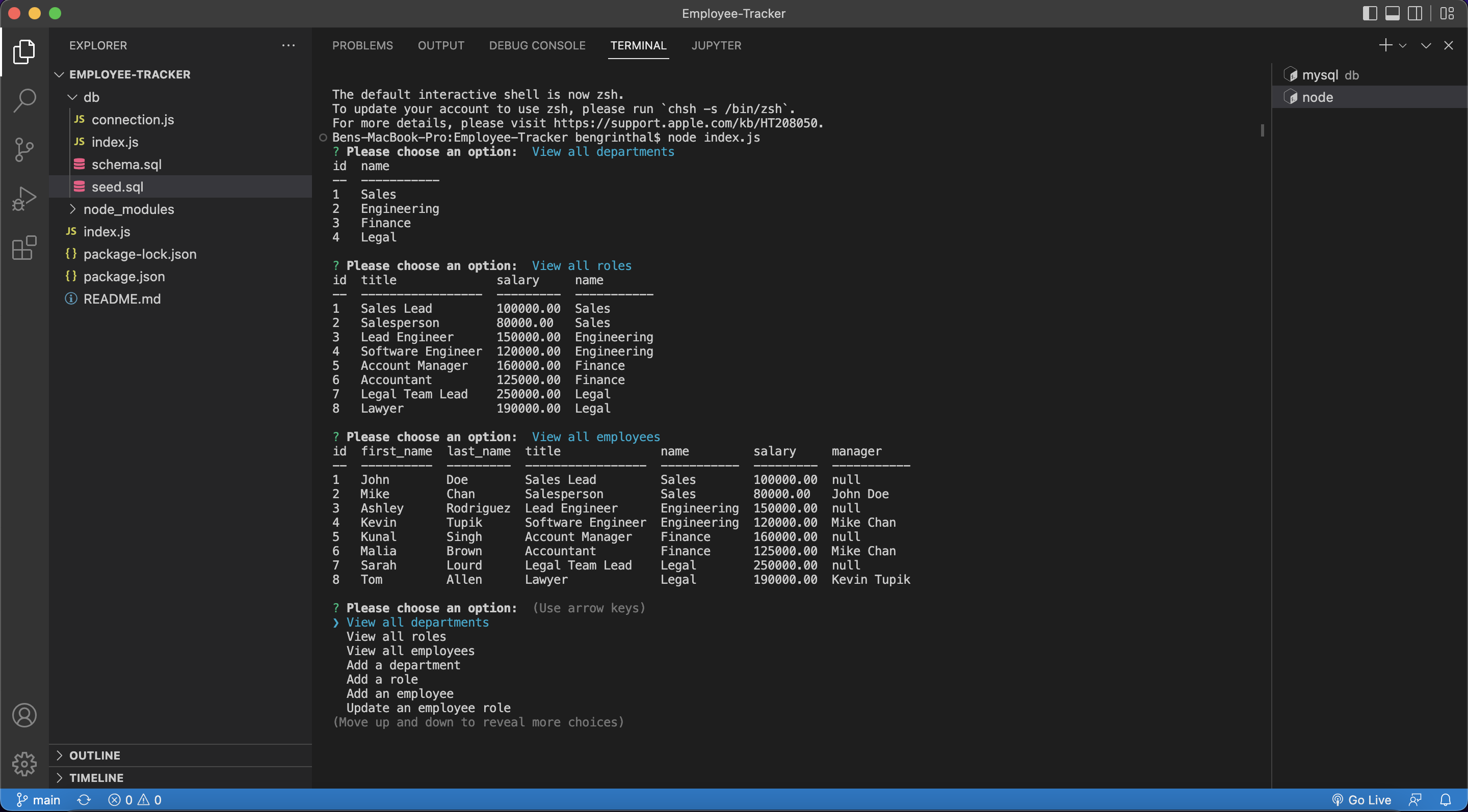The height and width of the screenshot is (812, 1468).
Task: Open the Source Control view
Action: click(24, 149)
